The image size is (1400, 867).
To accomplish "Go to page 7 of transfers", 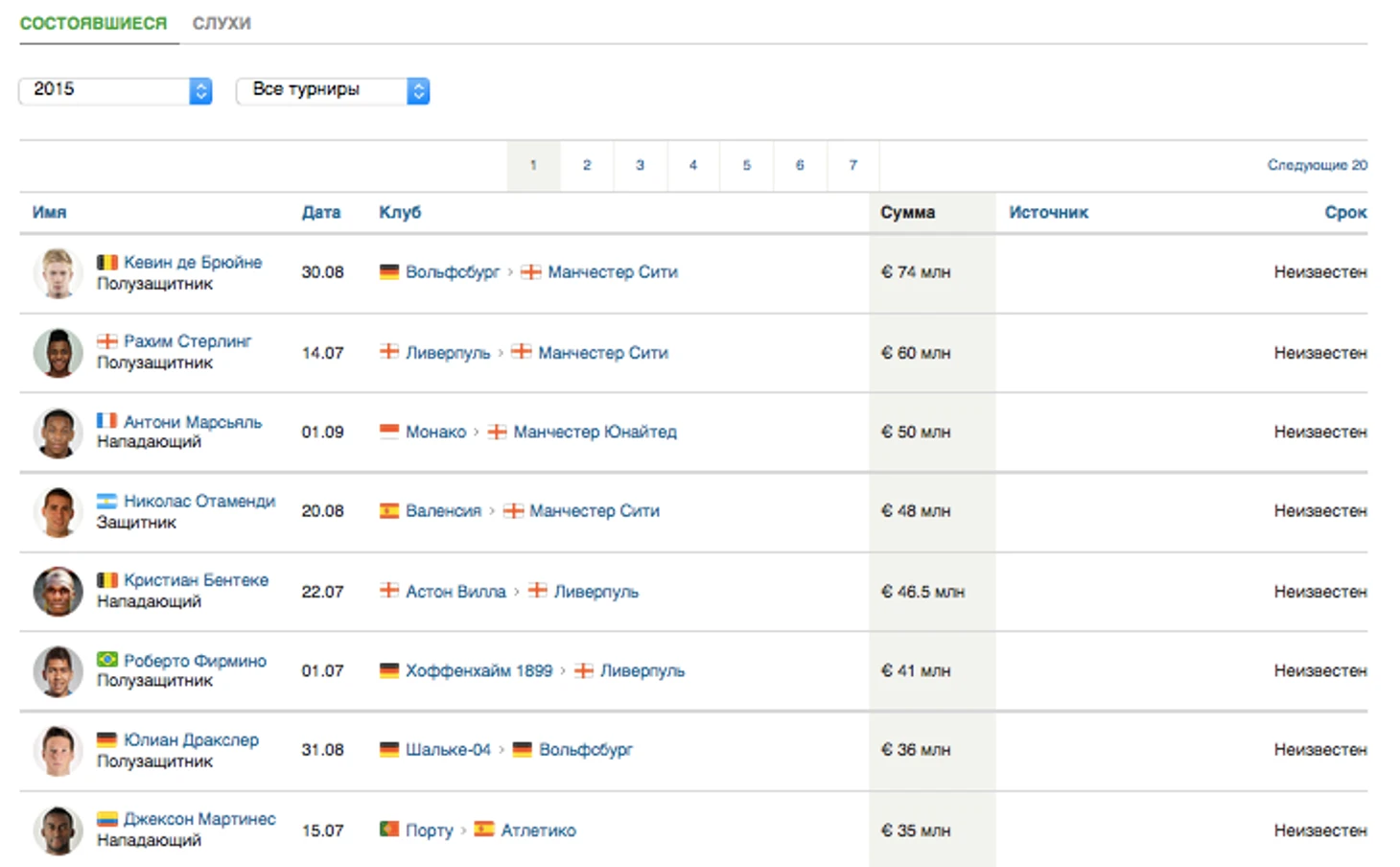I will click(852, 165).
